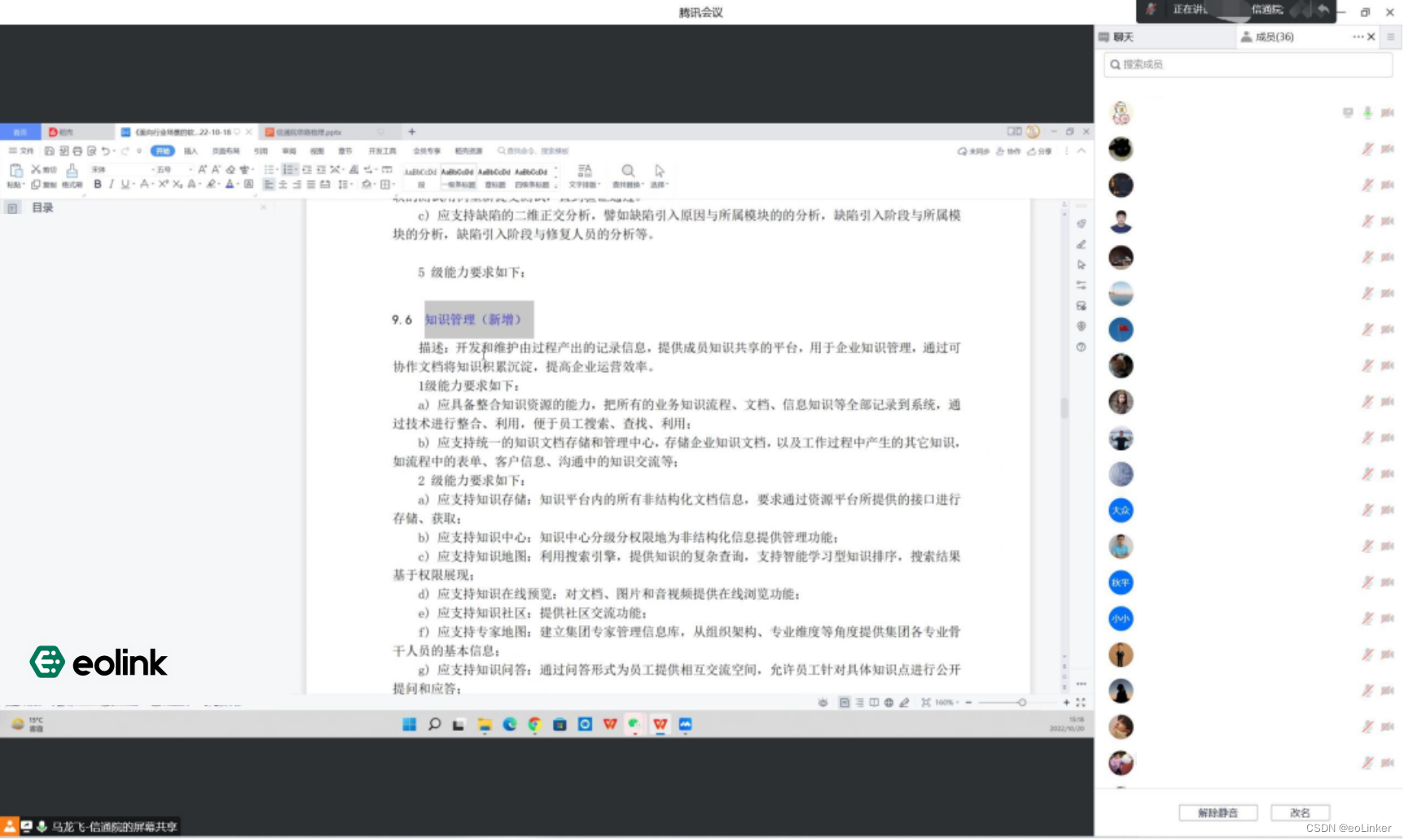Click the document vertical scrollbar thumb

1064,408
